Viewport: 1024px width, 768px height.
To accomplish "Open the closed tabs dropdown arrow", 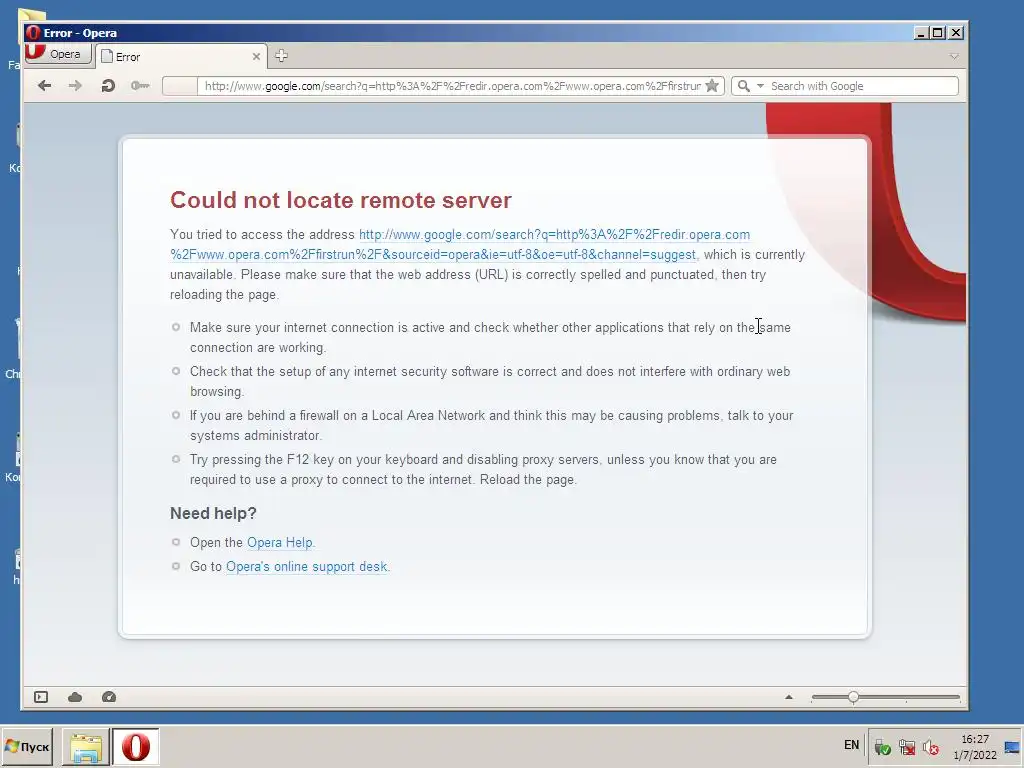I will [954, 57].
